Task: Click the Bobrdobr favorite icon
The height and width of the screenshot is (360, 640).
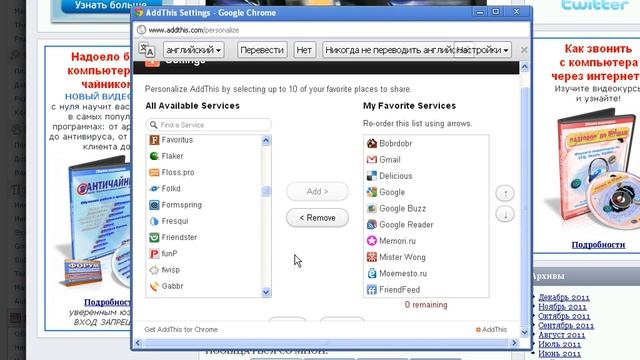Action: click(371, 143)
